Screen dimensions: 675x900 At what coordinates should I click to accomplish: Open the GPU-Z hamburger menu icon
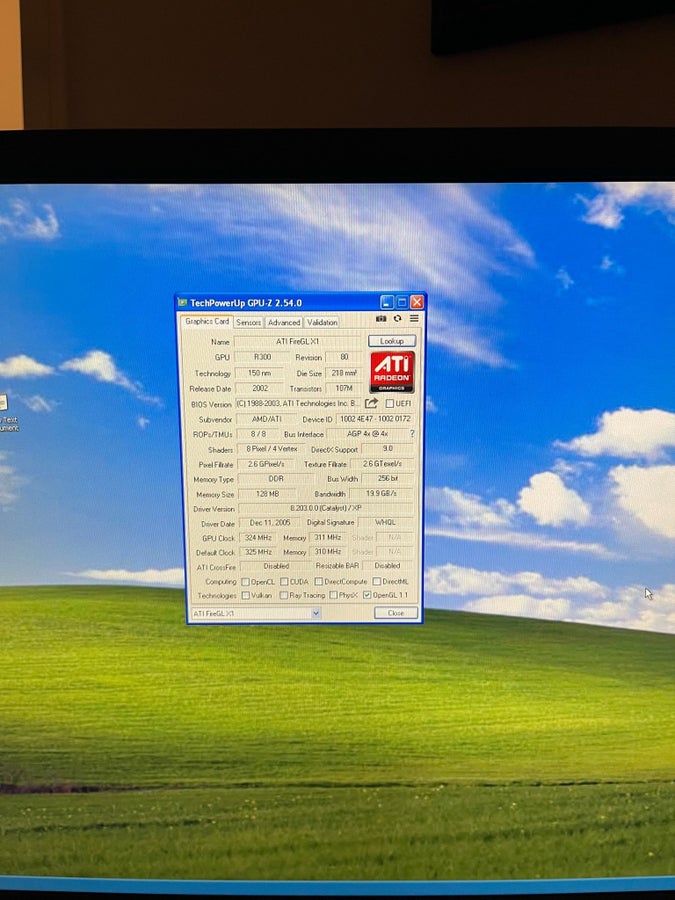tap(414, 318)
